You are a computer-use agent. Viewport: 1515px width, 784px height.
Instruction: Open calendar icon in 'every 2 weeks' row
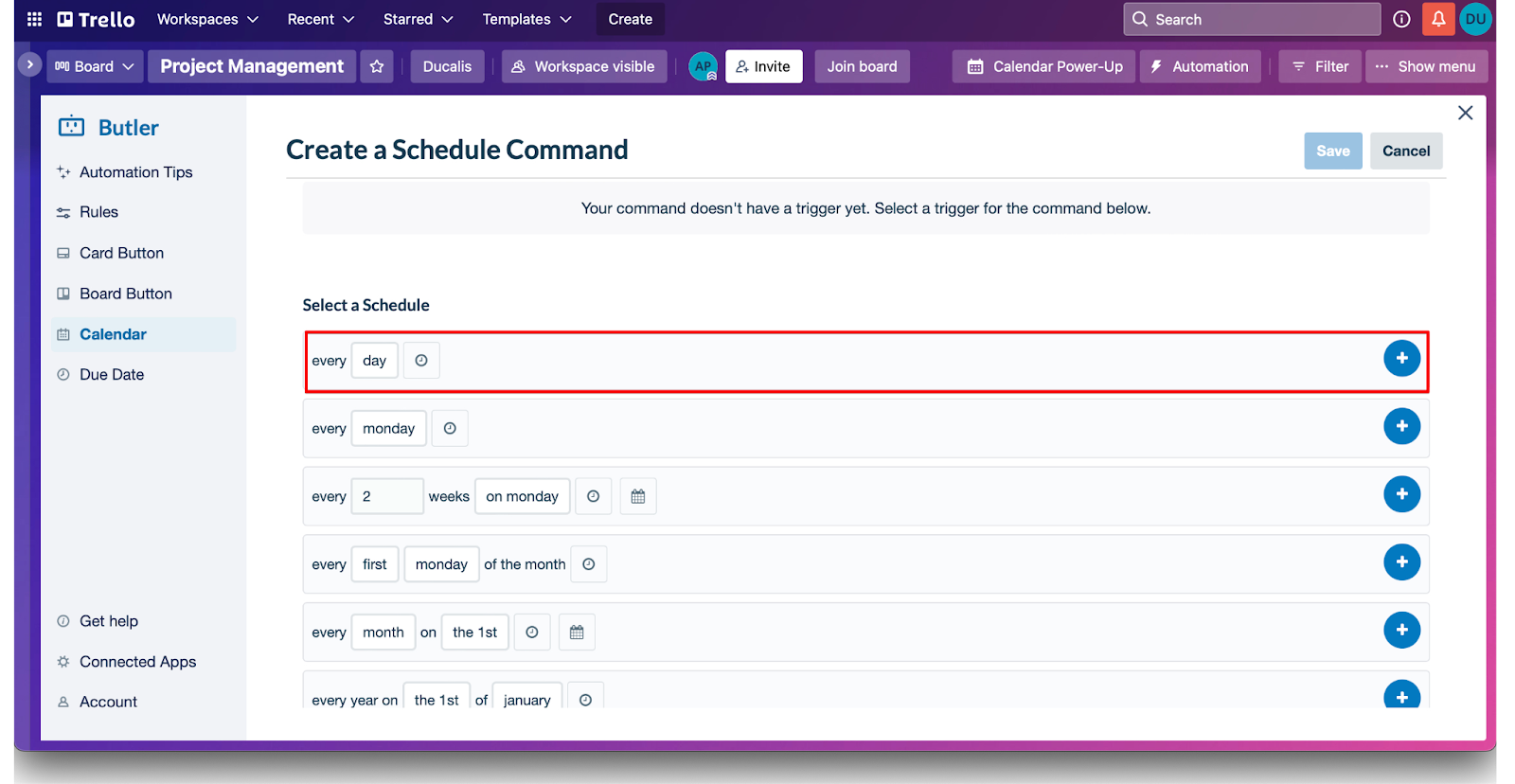638,497
